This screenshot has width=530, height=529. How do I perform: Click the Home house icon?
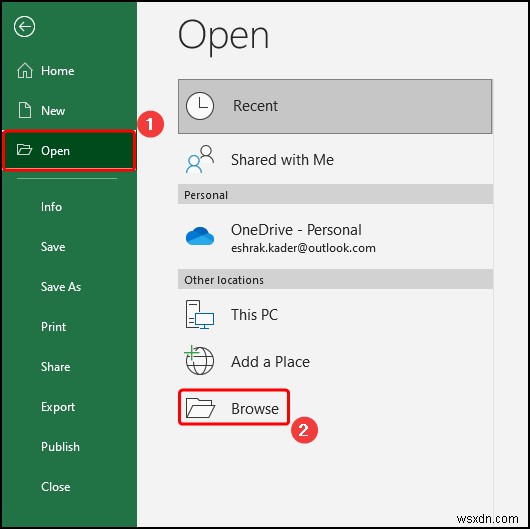point(25,71)
